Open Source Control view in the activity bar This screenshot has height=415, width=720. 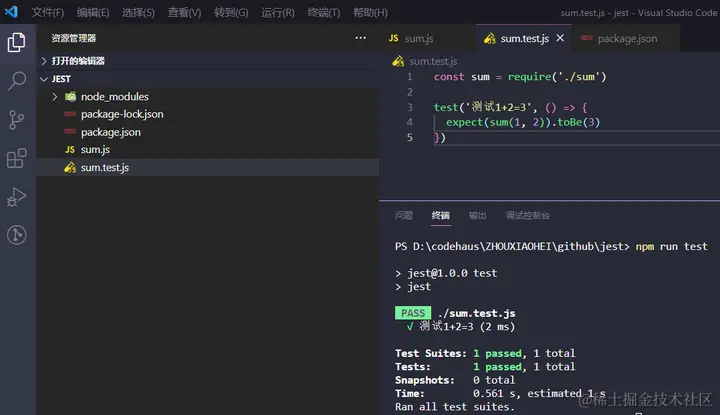(17, 120)
